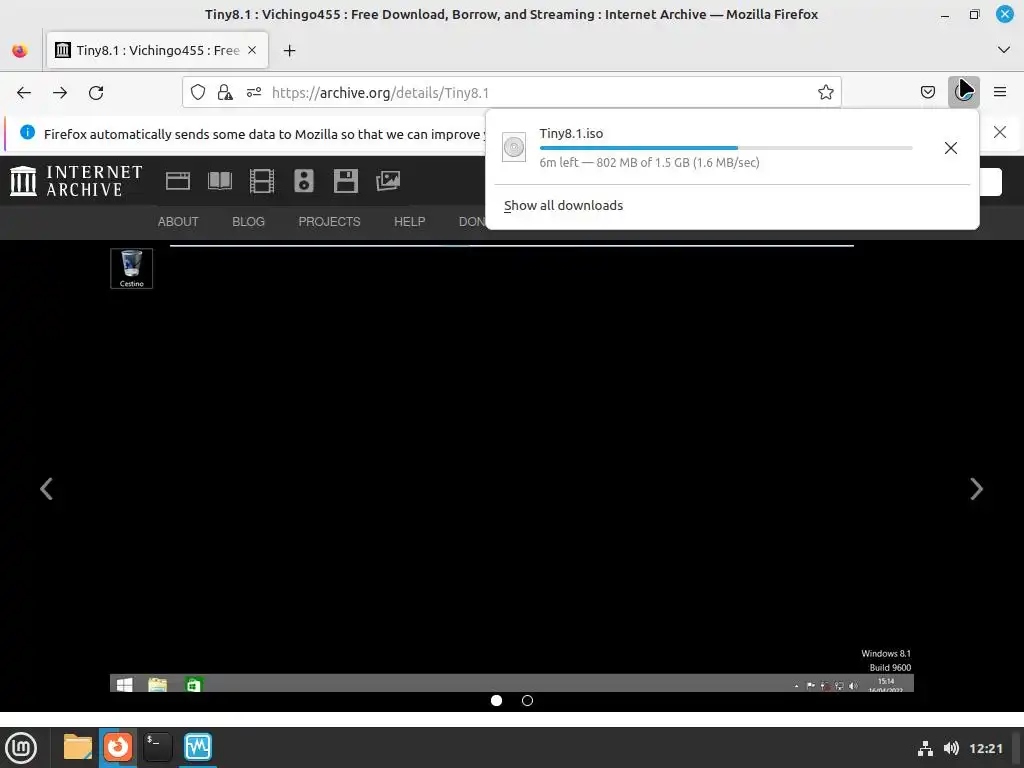Click the Tiny8.1.iso file type icon
The width and height of the screenshot is (1024, 768).
click(514, 148)
